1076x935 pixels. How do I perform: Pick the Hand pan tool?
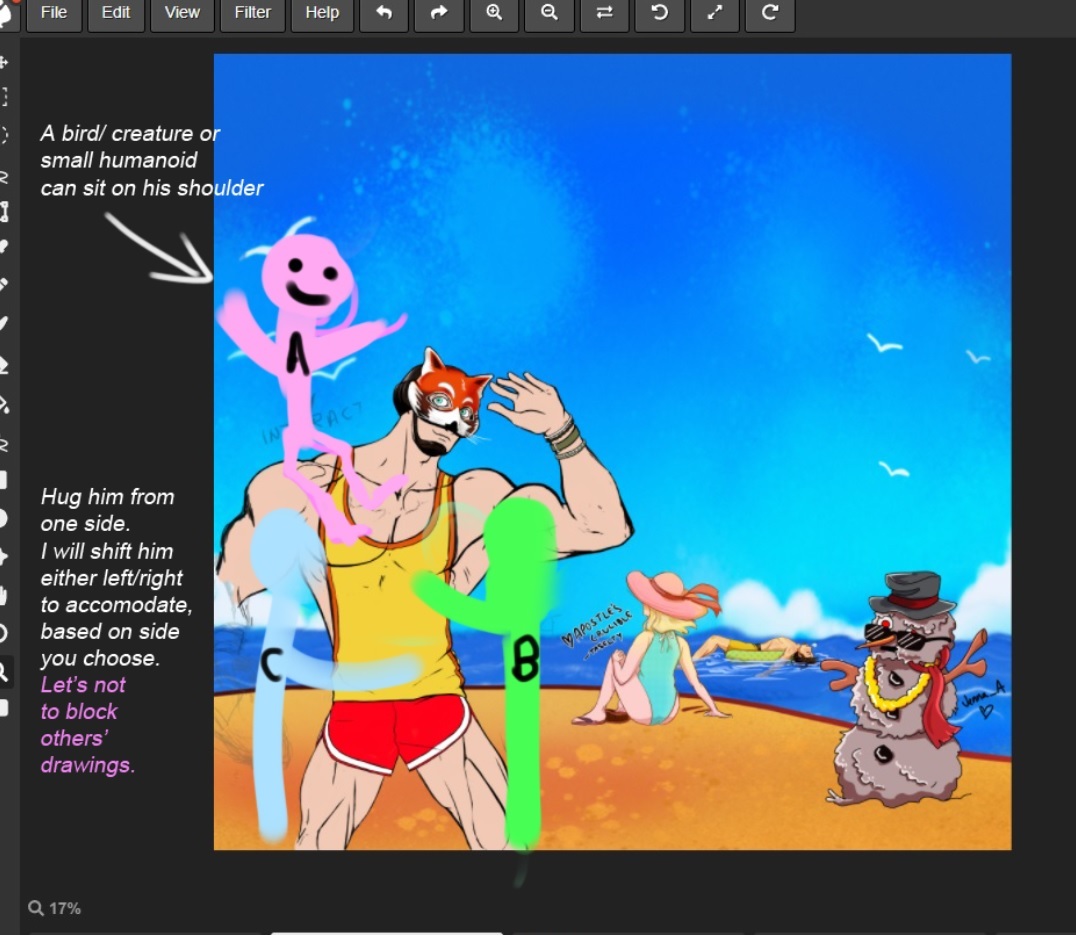(4, 595)
